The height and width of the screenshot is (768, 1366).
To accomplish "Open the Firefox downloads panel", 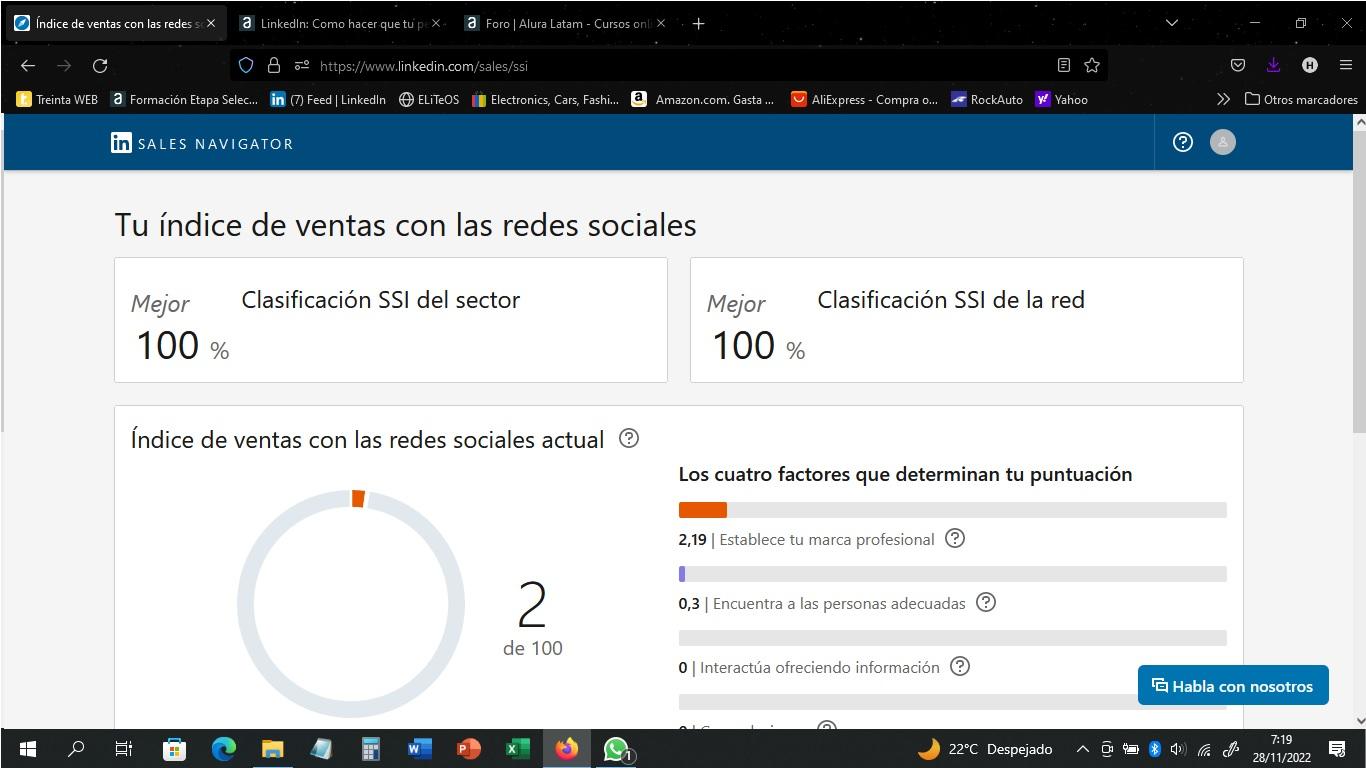I will 1273,65.
